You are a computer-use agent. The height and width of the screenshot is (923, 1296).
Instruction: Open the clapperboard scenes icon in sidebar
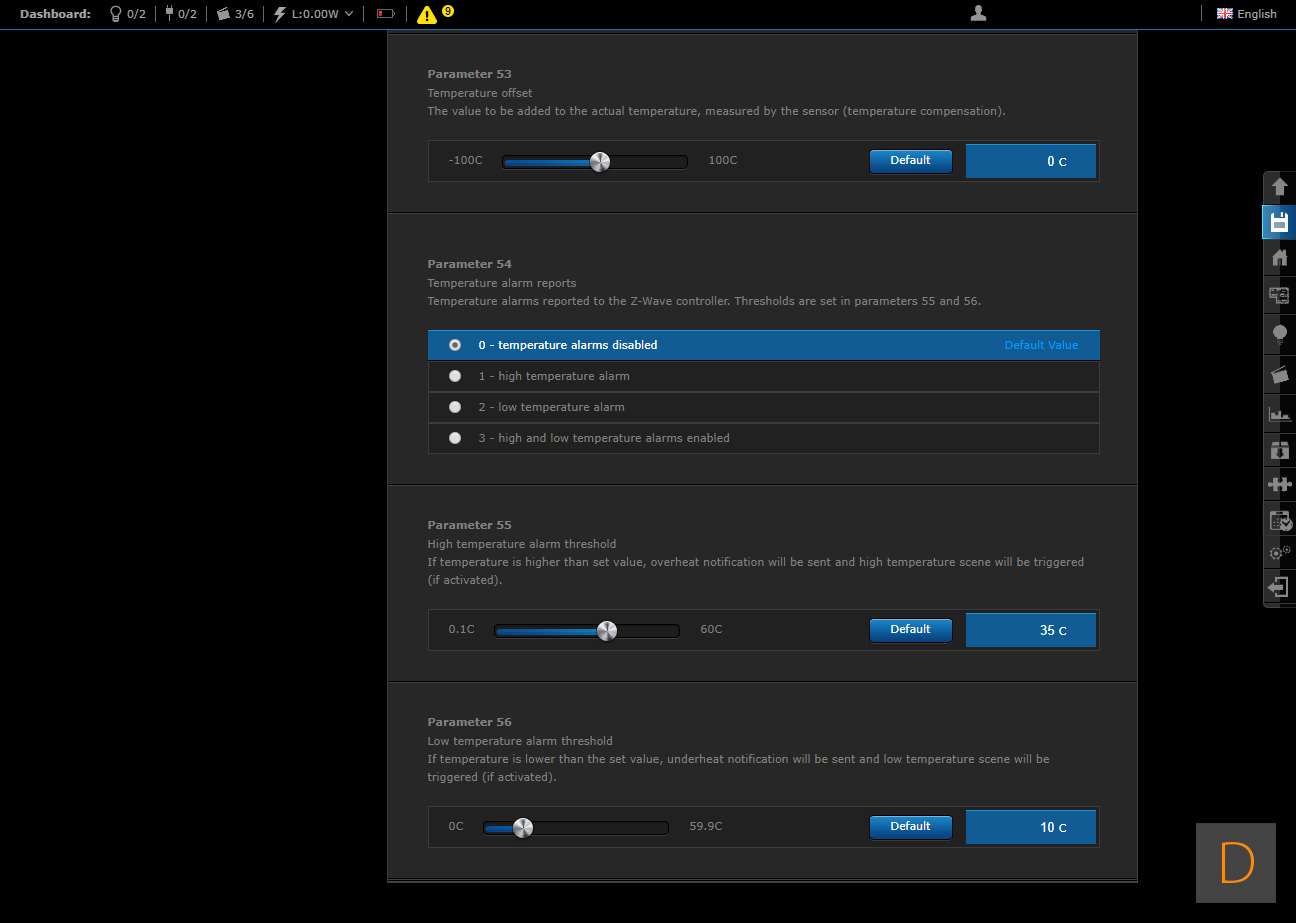pos(1278,374)
